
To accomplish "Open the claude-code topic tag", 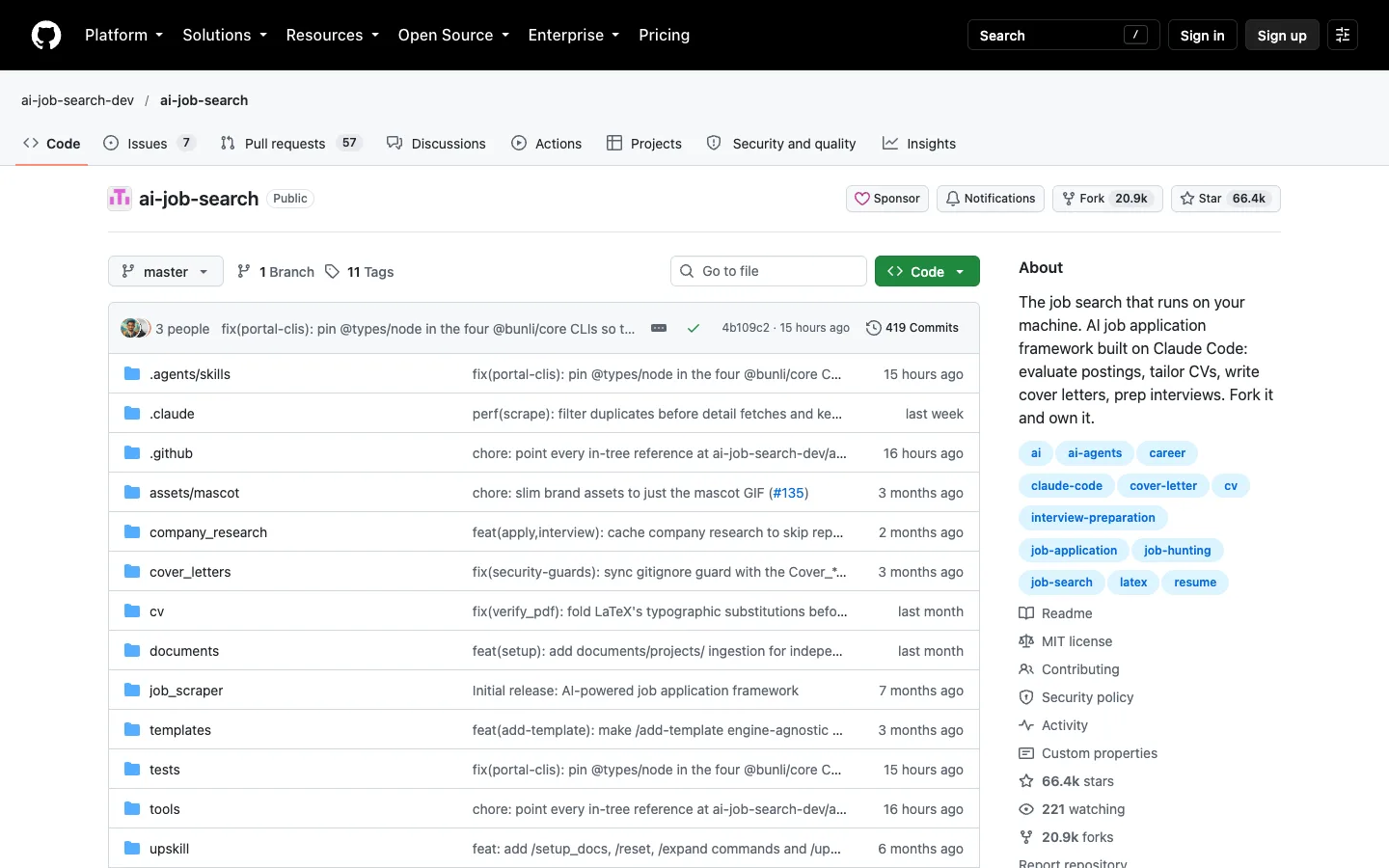I will (1067, 486).
